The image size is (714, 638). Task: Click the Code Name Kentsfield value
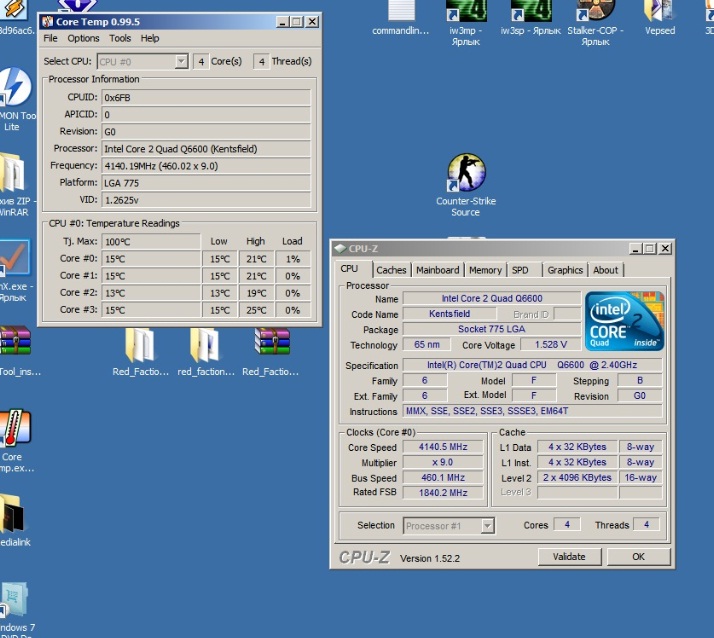click(x=449, y=314)
